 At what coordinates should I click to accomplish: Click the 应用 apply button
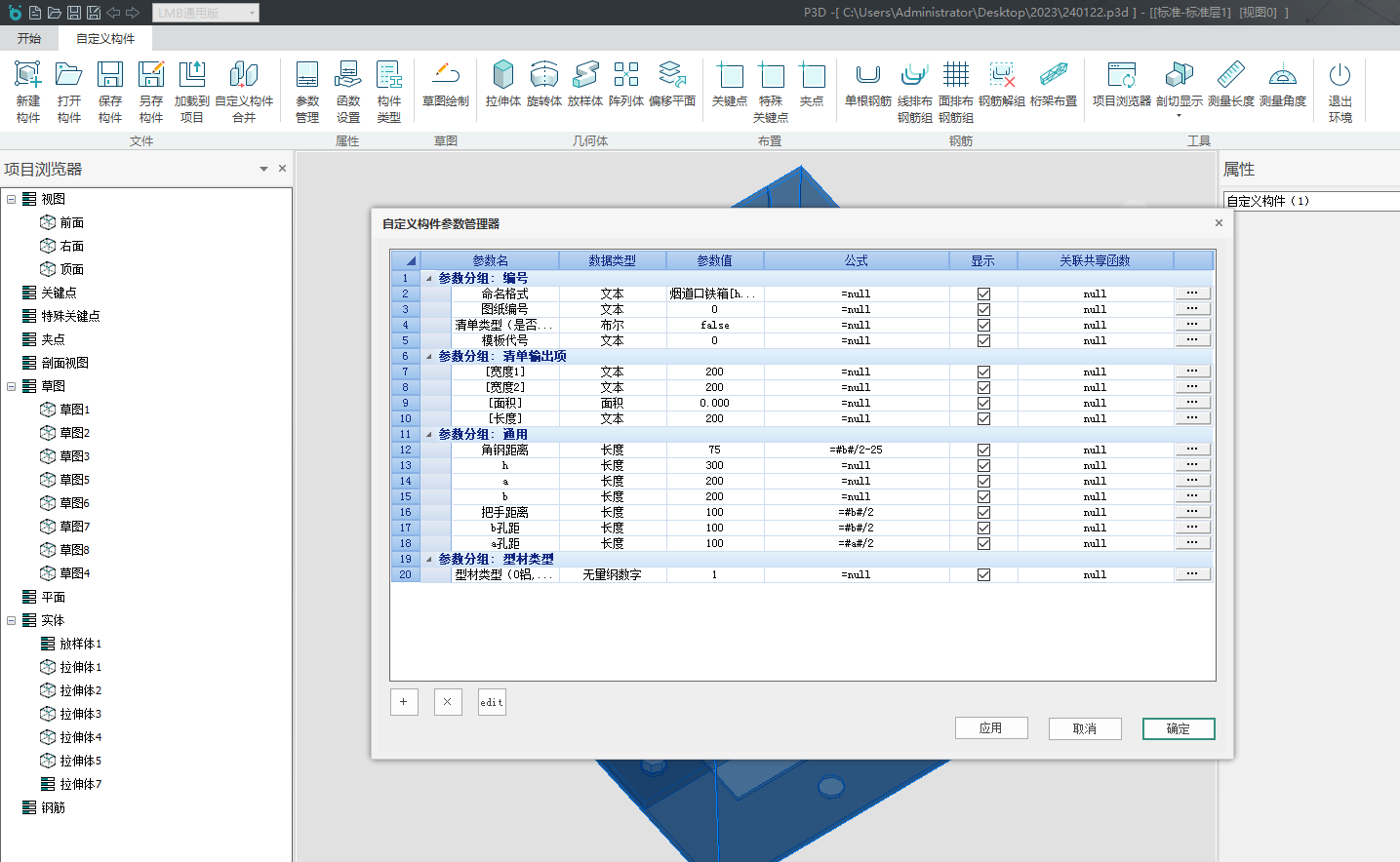click(990, 728)
